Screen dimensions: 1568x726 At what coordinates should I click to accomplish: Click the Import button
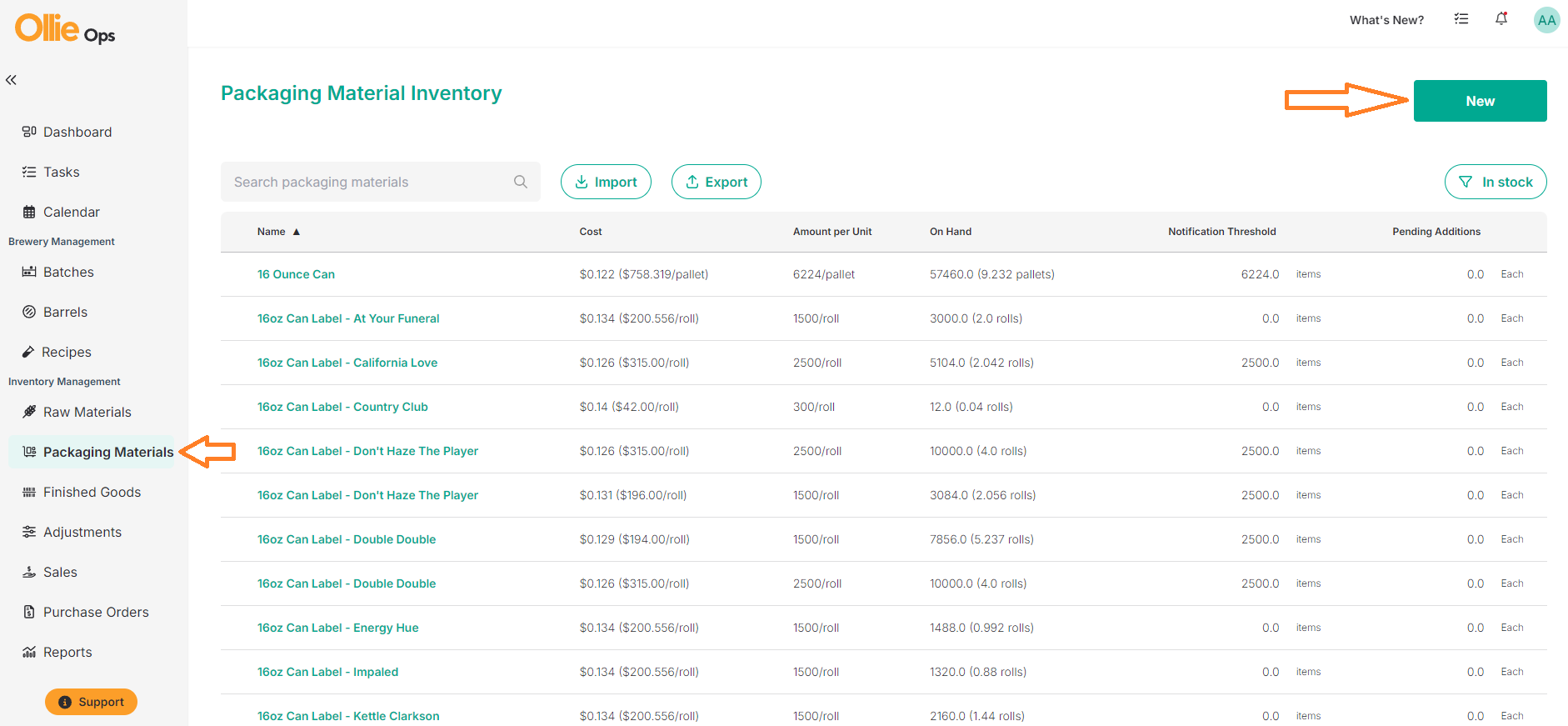tap(606, 182)
